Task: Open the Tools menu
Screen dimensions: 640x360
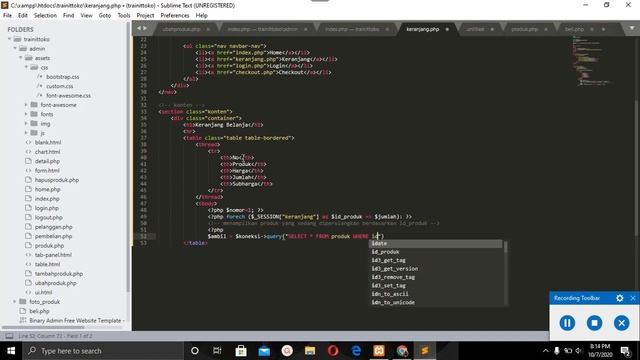Action: tap(124, 16)
